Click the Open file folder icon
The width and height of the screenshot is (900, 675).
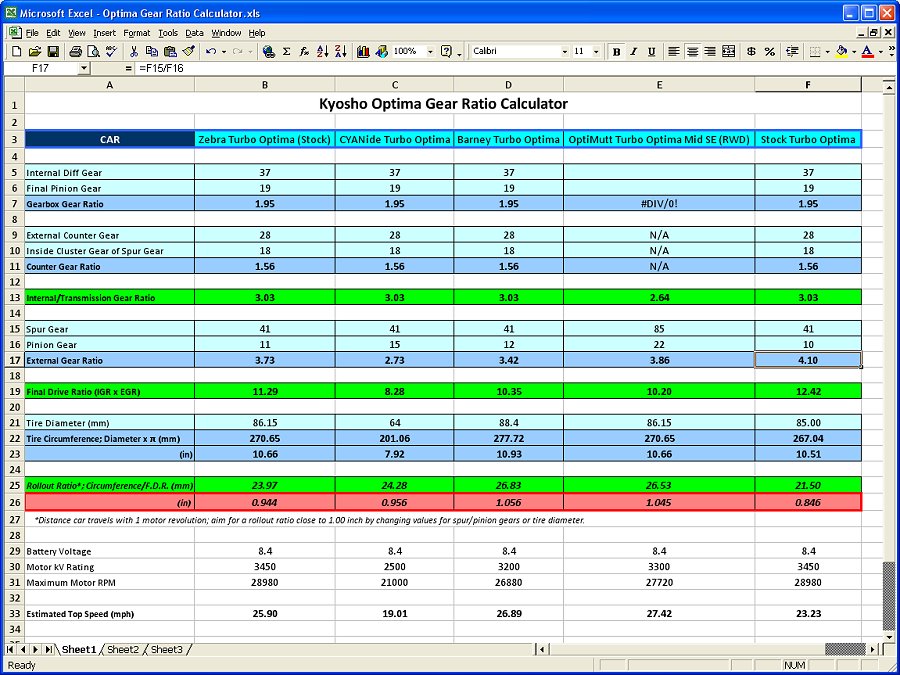pos(34,52)
